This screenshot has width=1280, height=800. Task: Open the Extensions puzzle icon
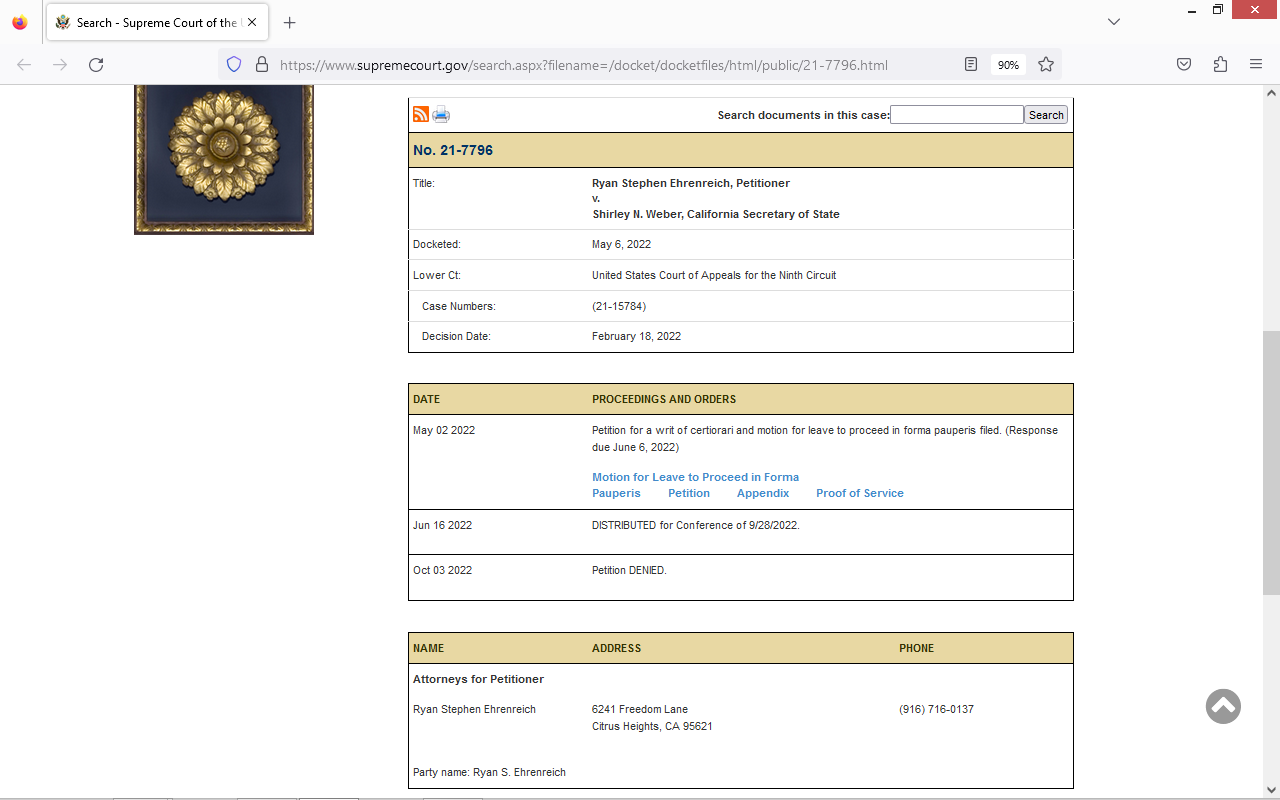pyautogui.click(x=1220, y=65)
